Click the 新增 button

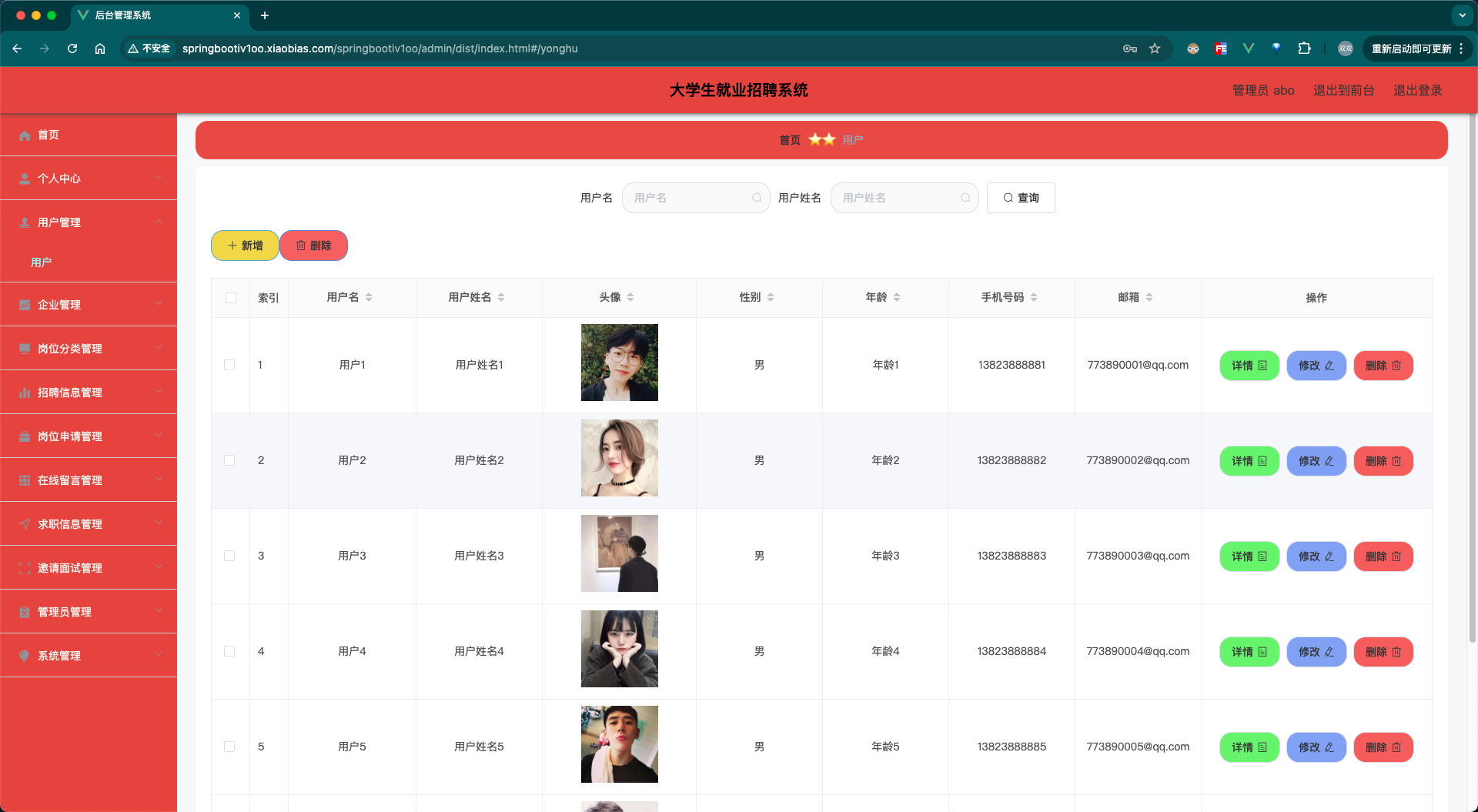point(245,246)
